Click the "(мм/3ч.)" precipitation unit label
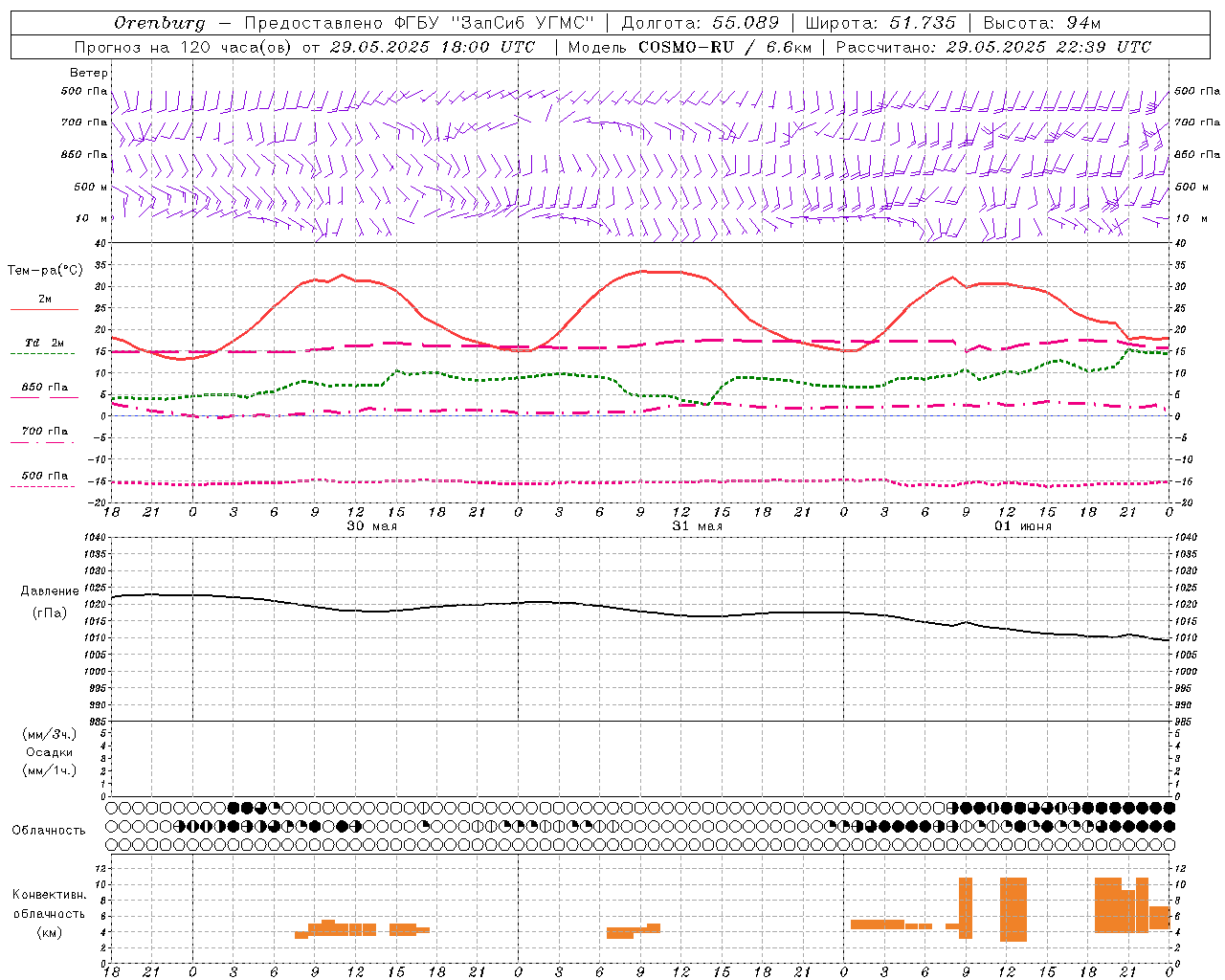1225x980 pixels. click(x=50, y=734)
